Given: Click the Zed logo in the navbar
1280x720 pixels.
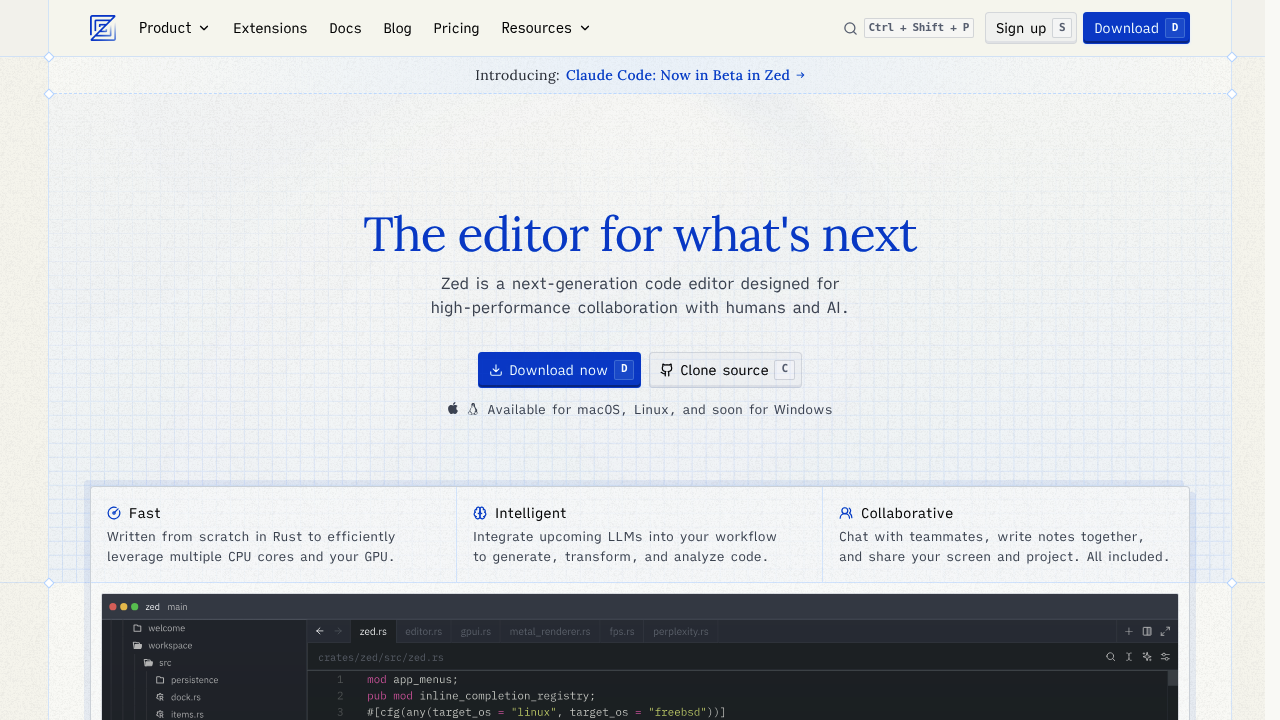Looking at the screenshot, I should pyautogui.click(x=103, y=28).
